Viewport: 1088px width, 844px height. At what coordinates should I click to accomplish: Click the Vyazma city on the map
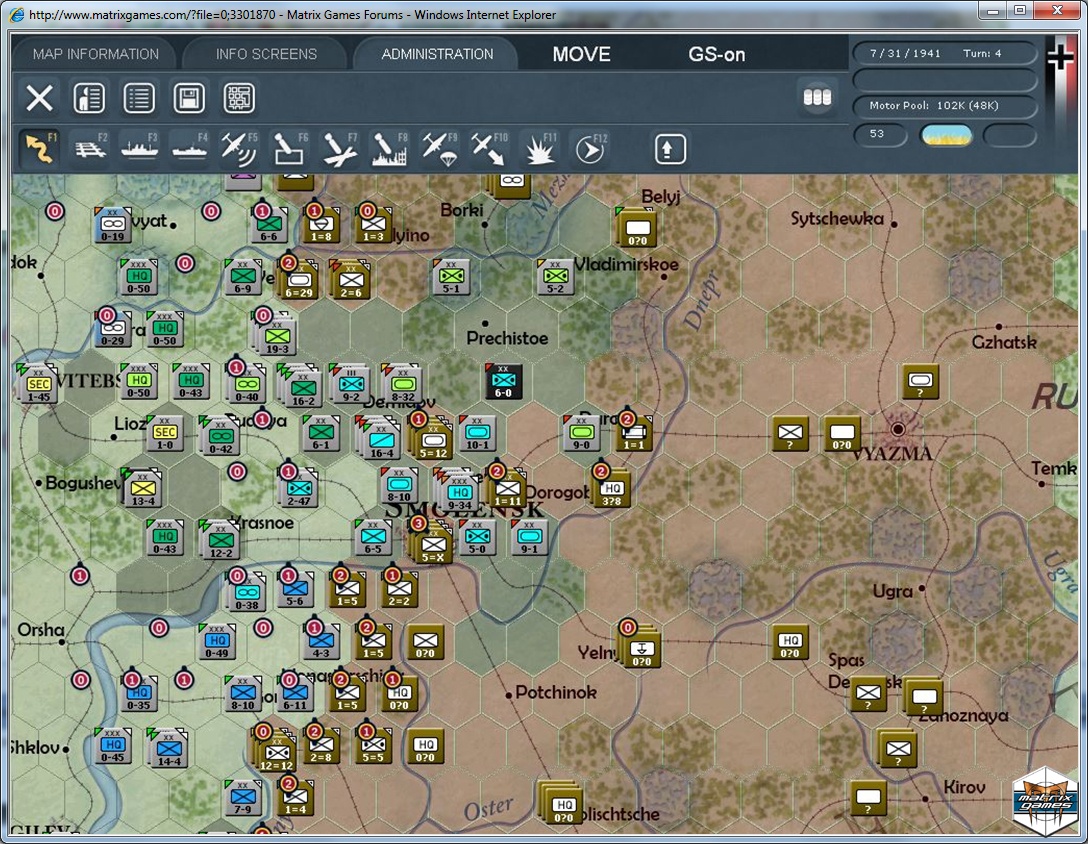[x=898, y=430]
